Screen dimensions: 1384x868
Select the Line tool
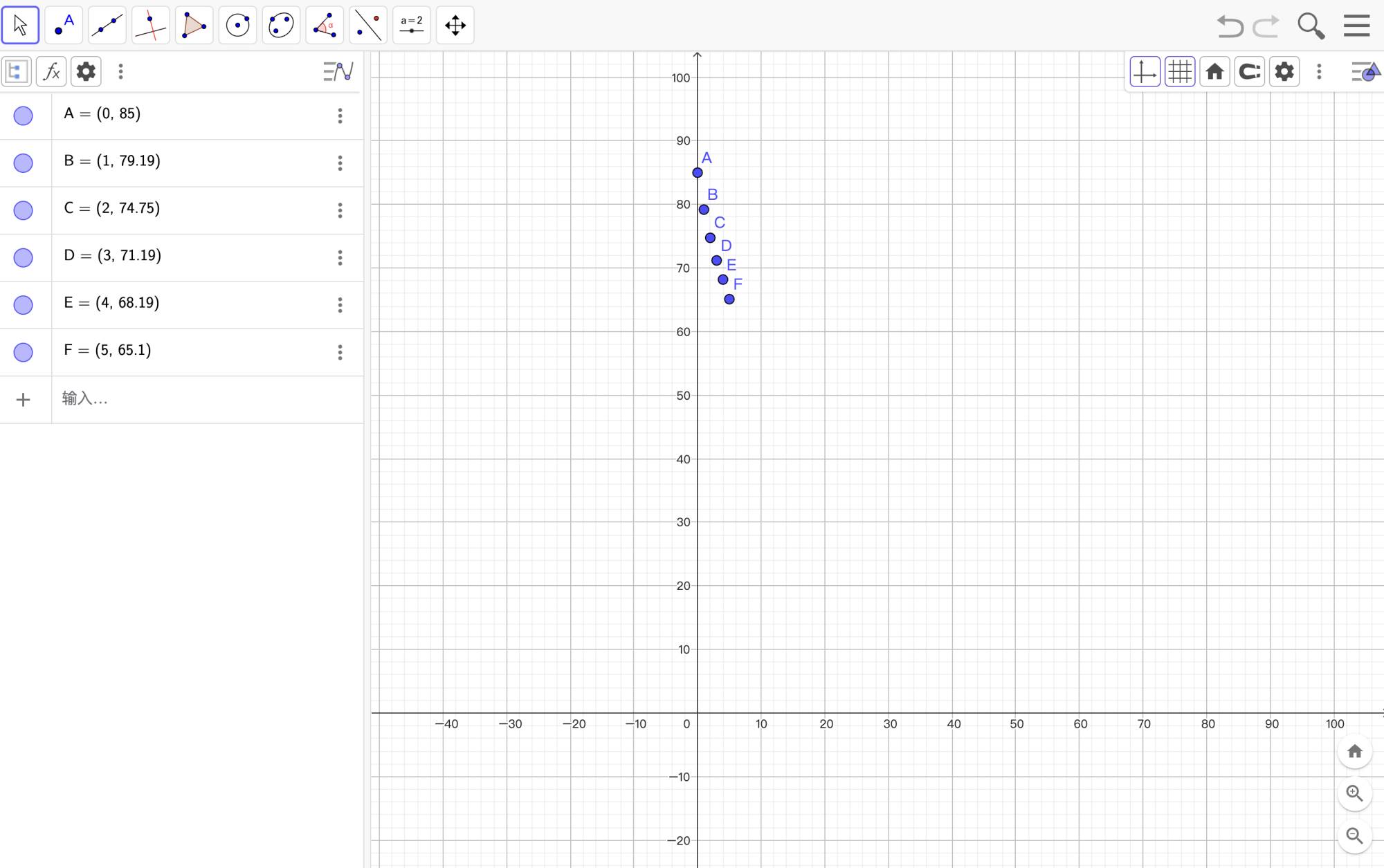click(x=107, y=26)
